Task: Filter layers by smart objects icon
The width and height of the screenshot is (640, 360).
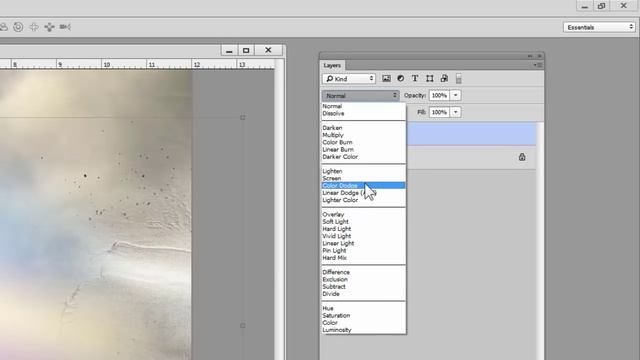Action: pyautogui.click(x=444, y=78)
